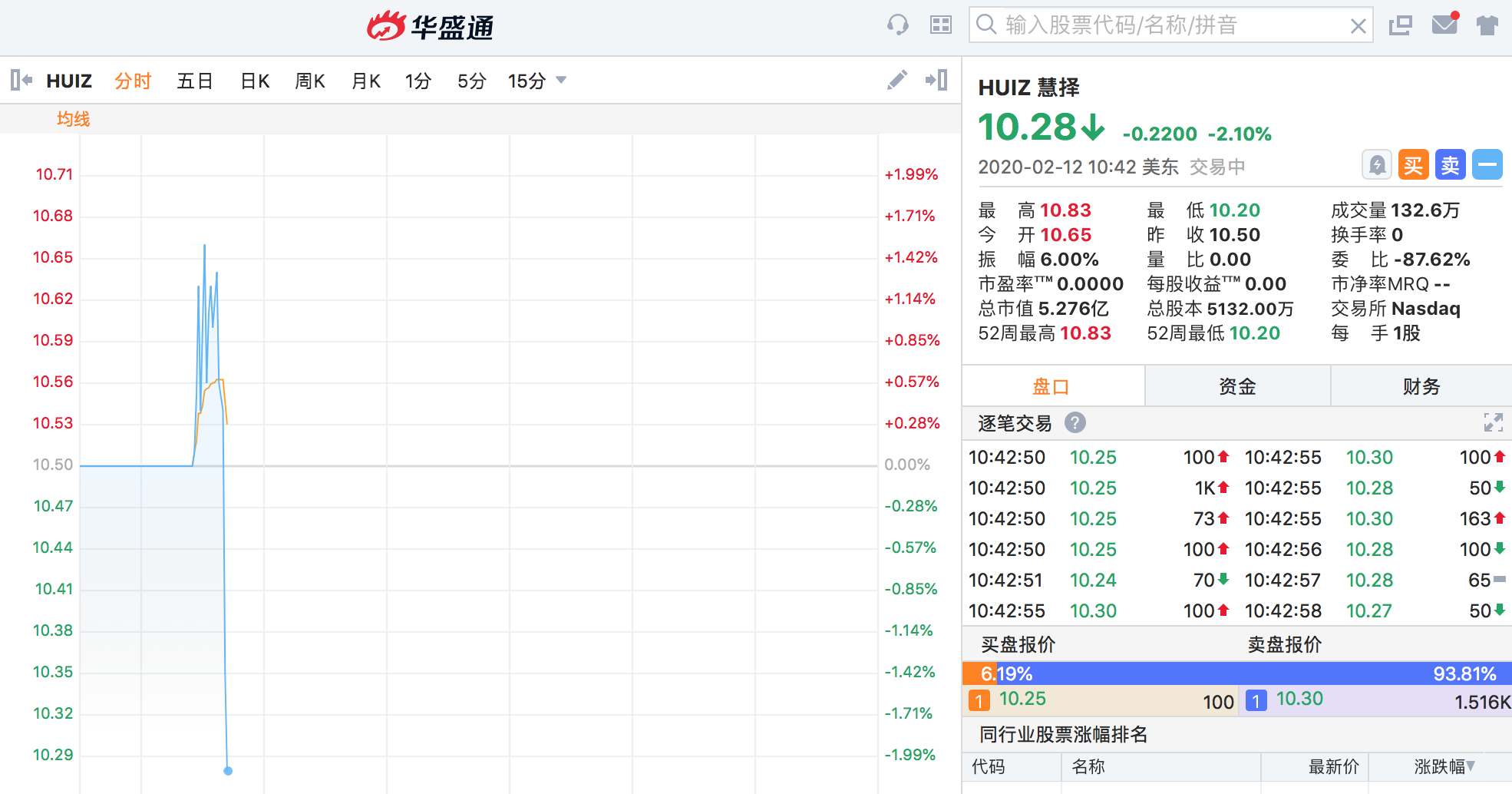Switch to the 日K chart tab
The height and width of the screenshot is (794, 1512).
point(255,81)
